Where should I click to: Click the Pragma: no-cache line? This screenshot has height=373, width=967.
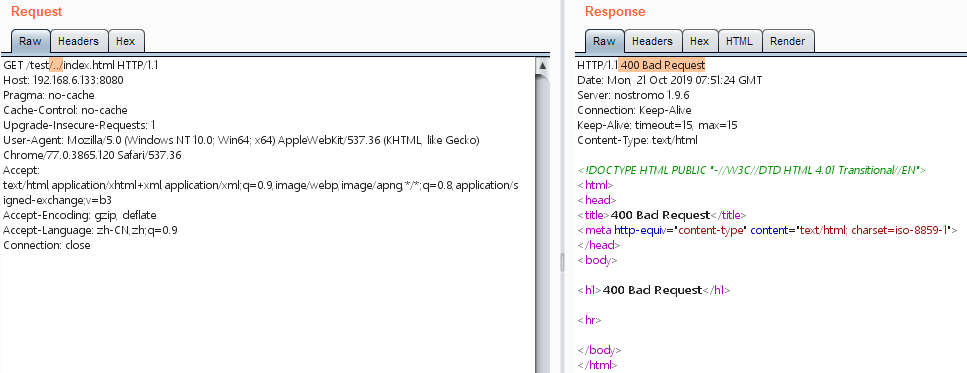49,95
